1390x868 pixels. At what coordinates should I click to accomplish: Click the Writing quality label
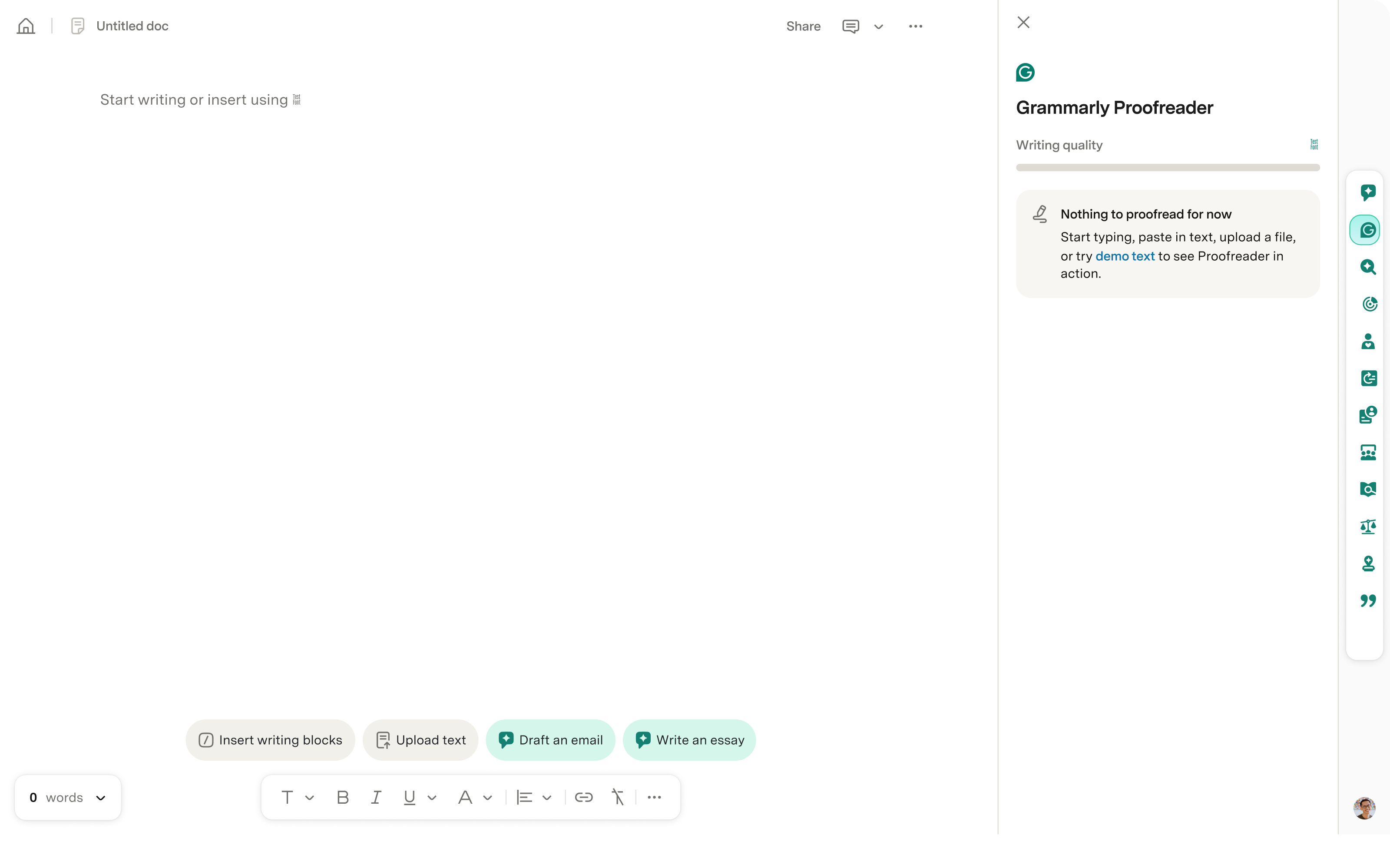pyautogui.click(x=1059, y=145)
